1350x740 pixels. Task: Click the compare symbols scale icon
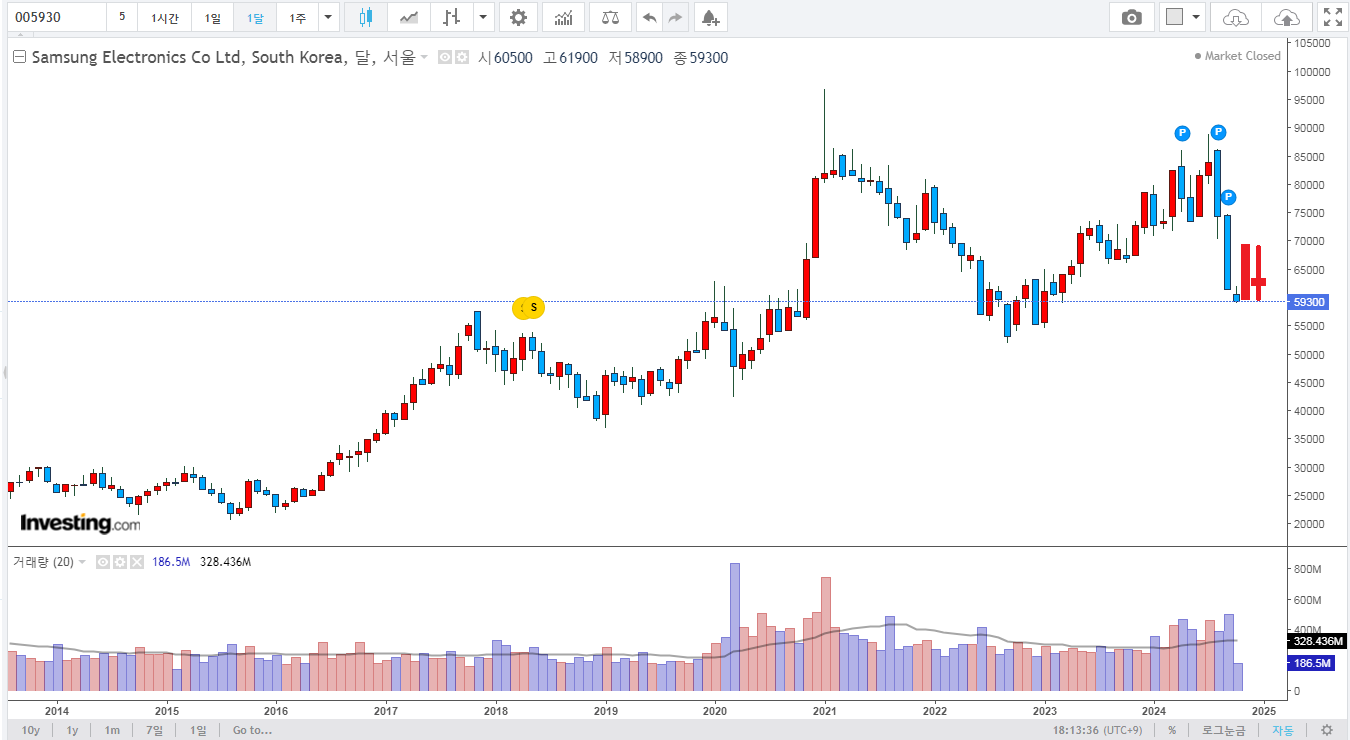pyautogui.click(x=610, y=17)
